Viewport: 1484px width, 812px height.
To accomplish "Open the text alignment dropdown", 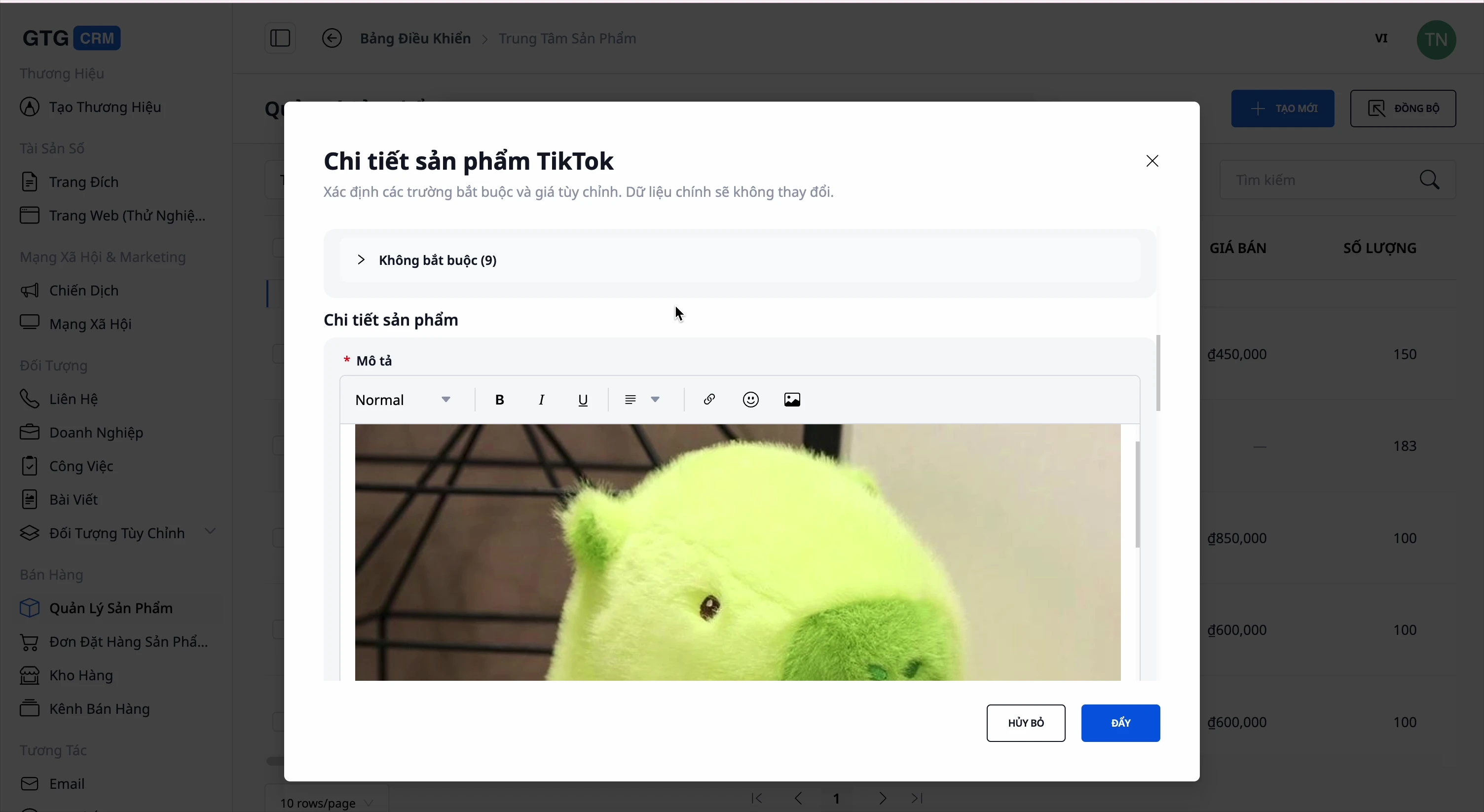I will click(642, 400).
